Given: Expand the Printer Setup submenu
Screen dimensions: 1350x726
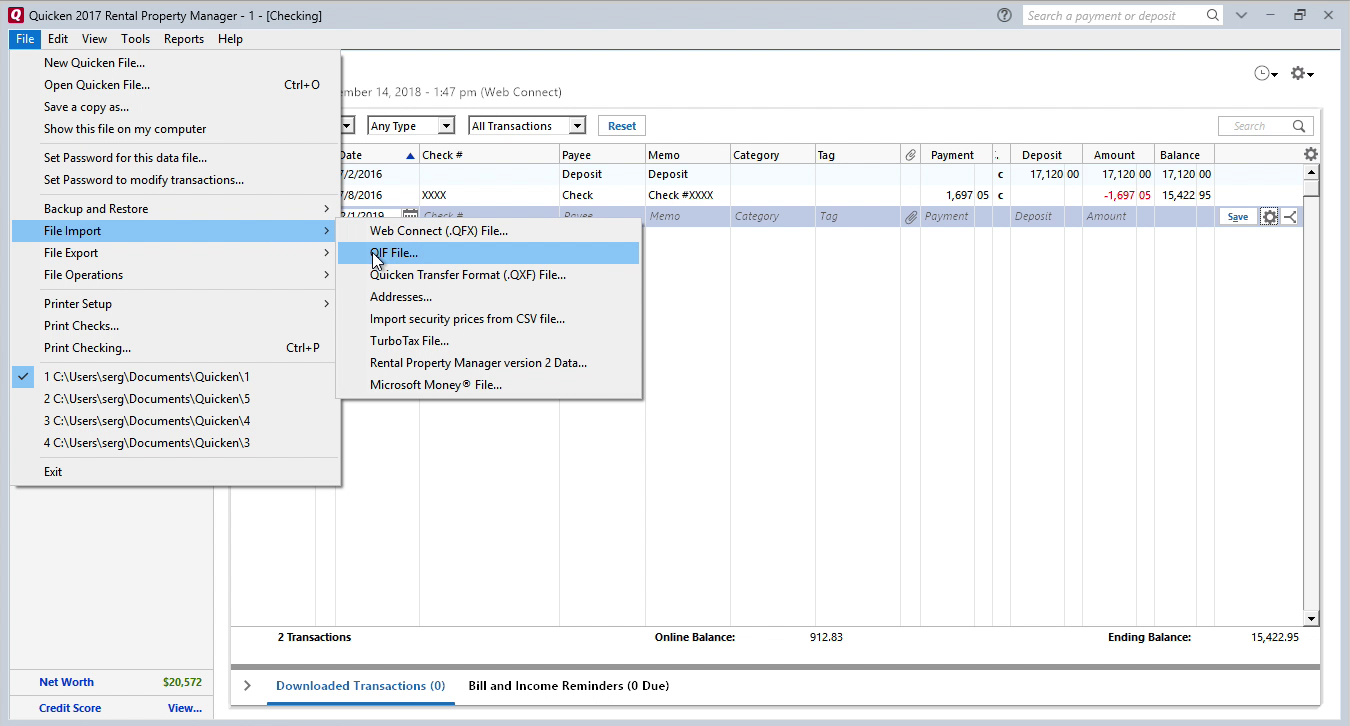Looking at the screenshot, I should [176, 304].
